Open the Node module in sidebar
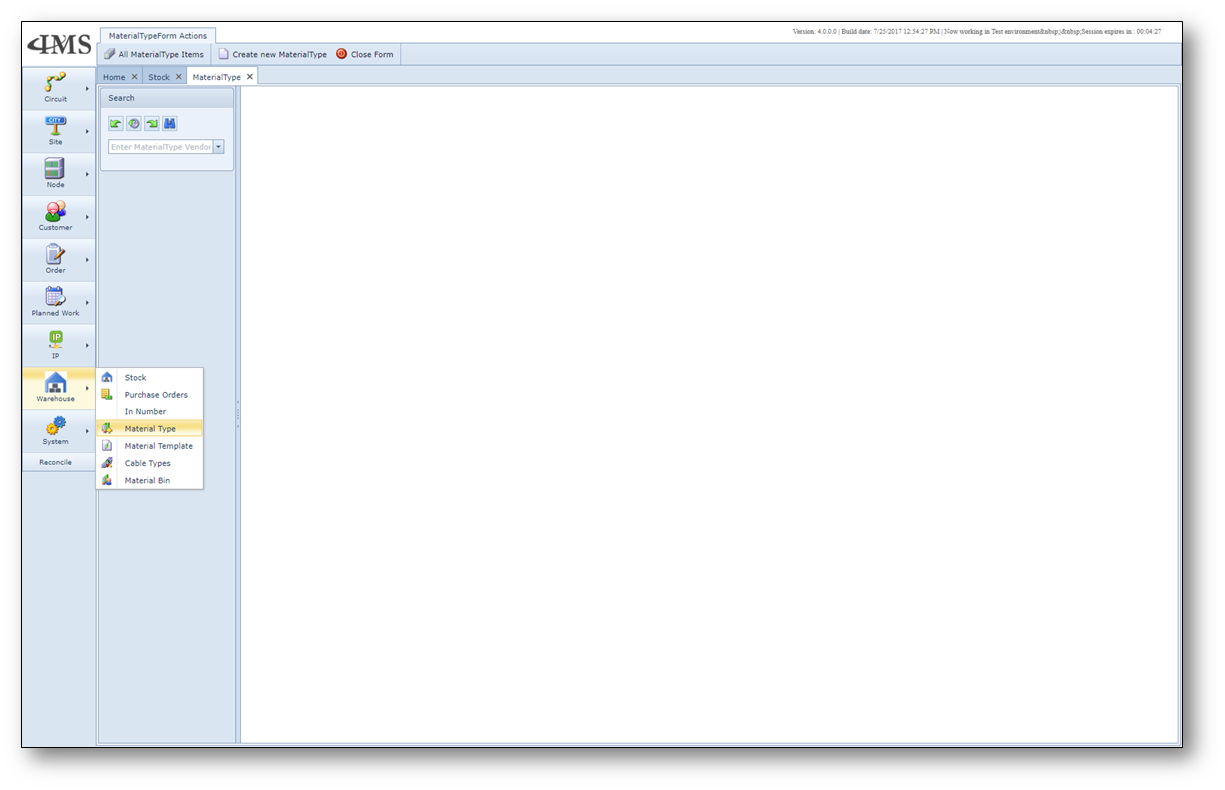Viewport: 1225px width, 790px height. (56, 174)
